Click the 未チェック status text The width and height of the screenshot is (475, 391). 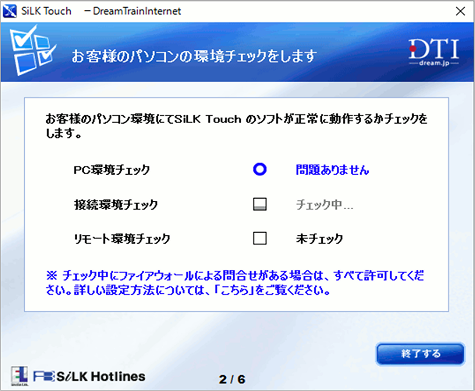[319, 239]
